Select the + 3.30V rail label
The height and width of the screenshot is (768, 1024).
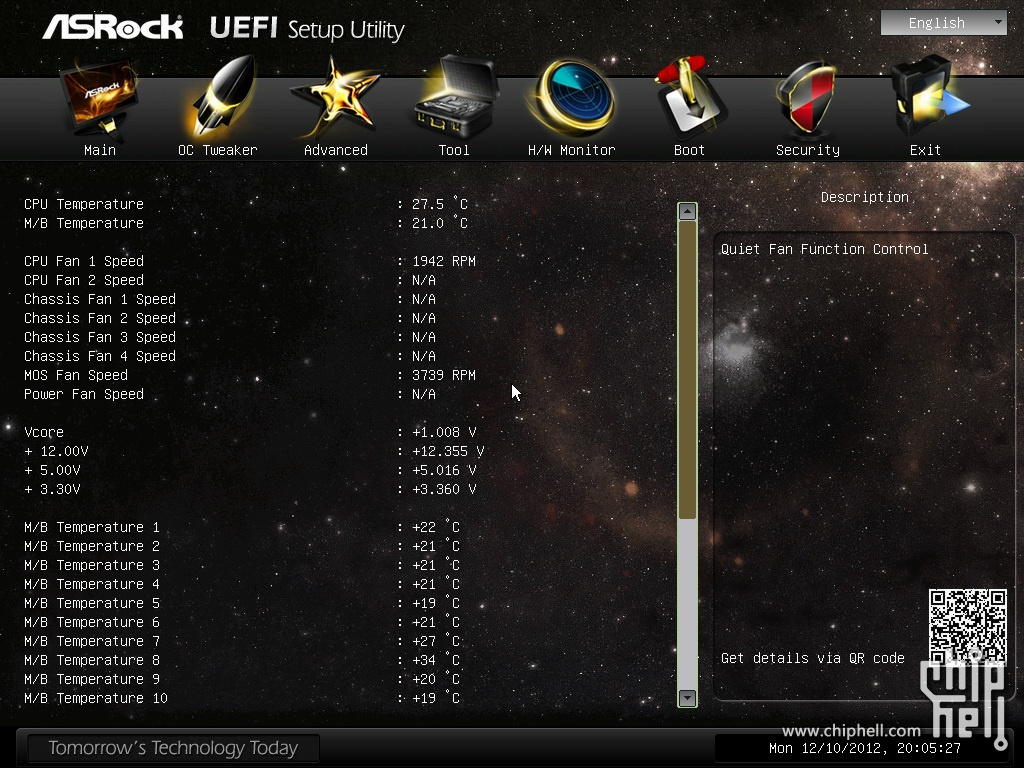pyautogui.click(x=52, y=489)
